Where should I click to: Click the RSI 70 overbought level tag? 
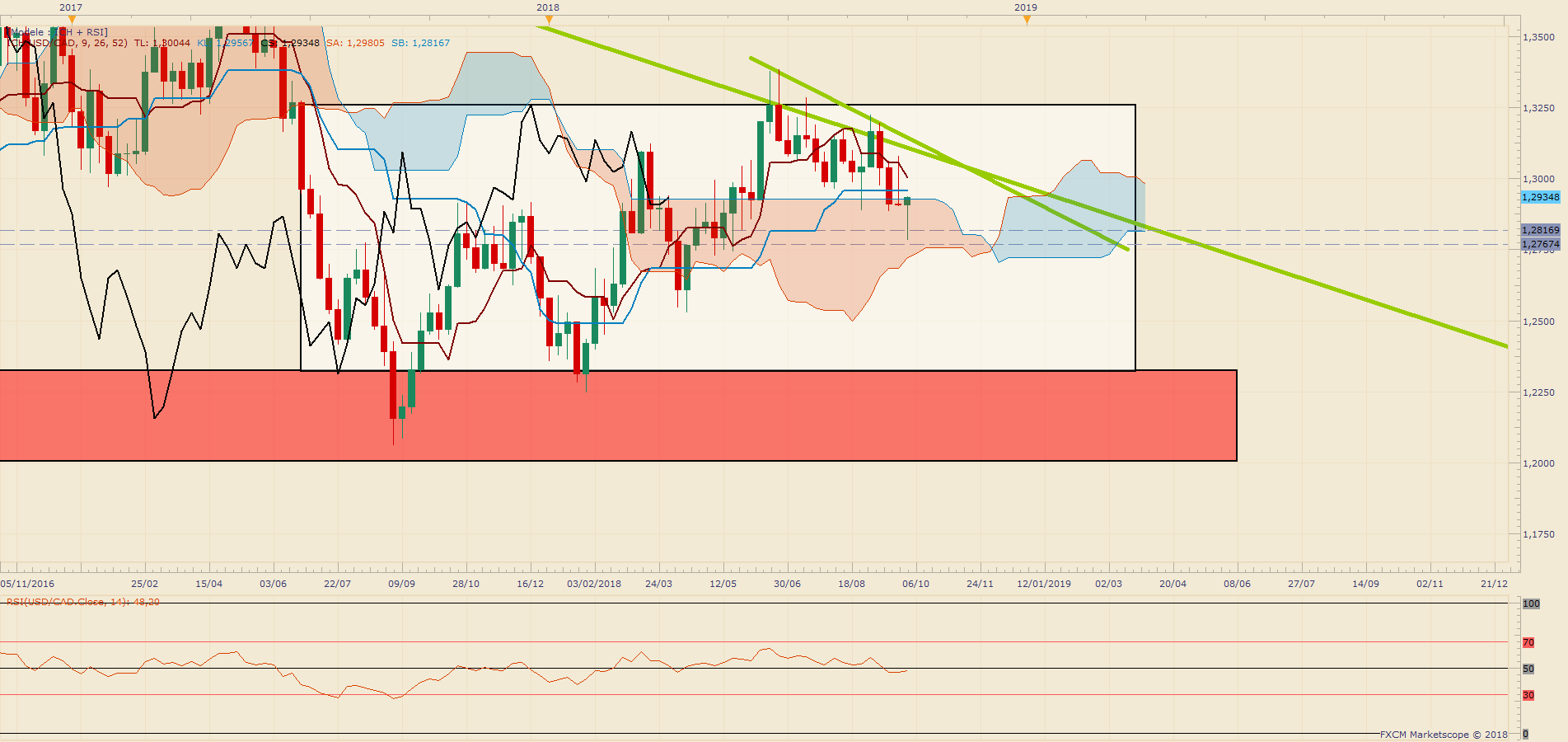click(1528, 642)
